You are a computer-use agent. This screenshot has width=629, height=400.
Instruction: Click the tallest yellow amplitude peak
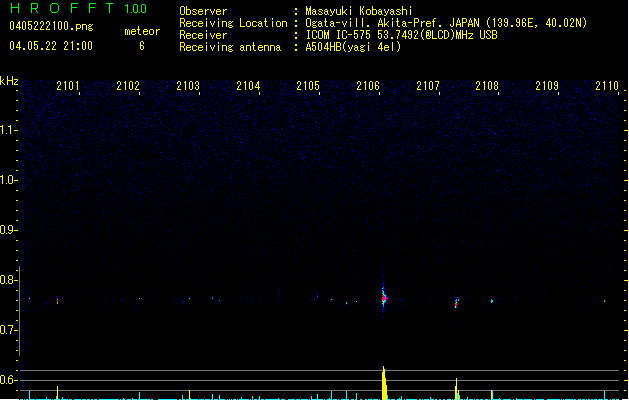(384, 382)
